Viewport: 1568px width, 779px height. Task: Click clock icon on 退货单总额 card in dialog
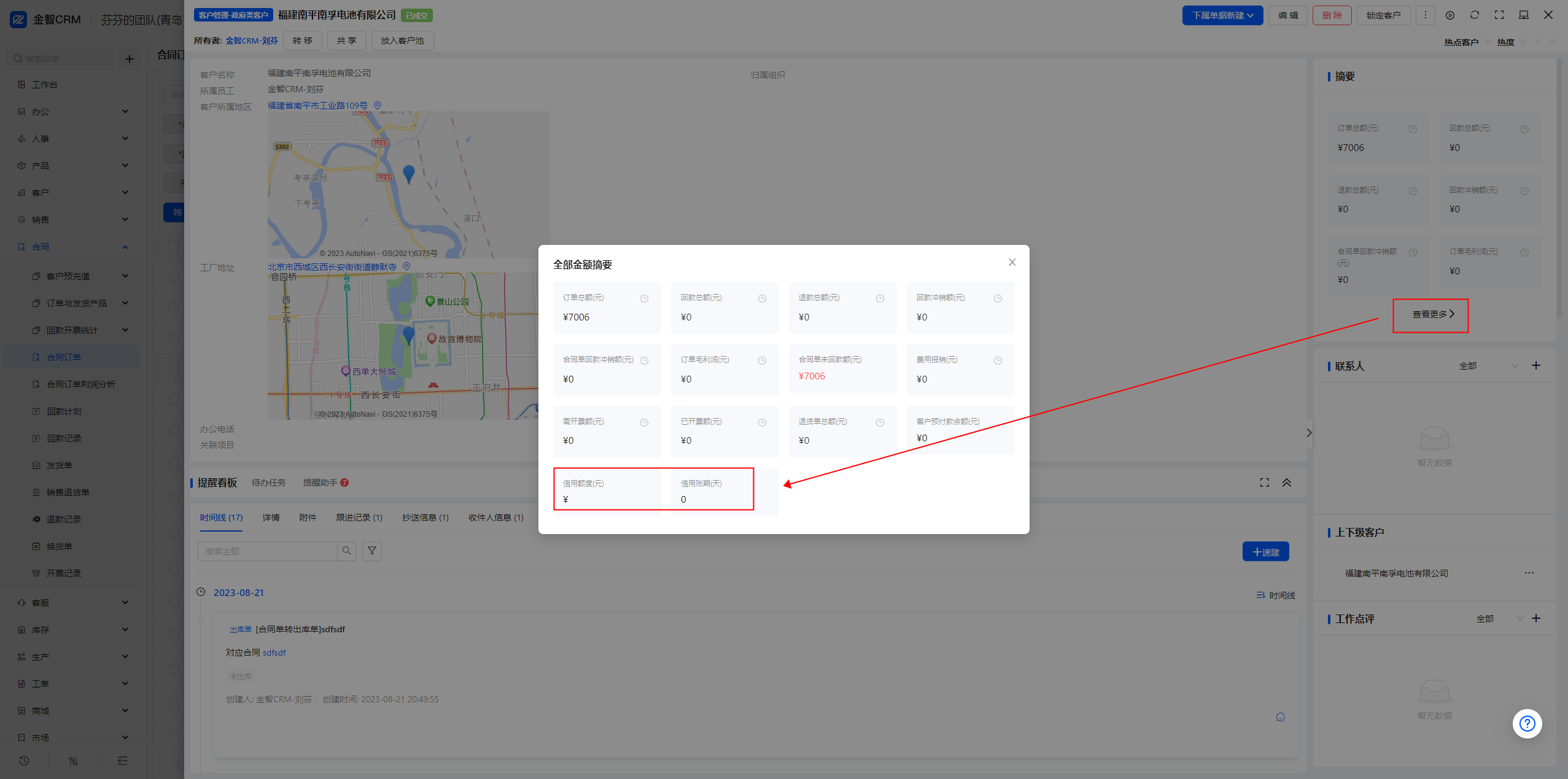880,422
